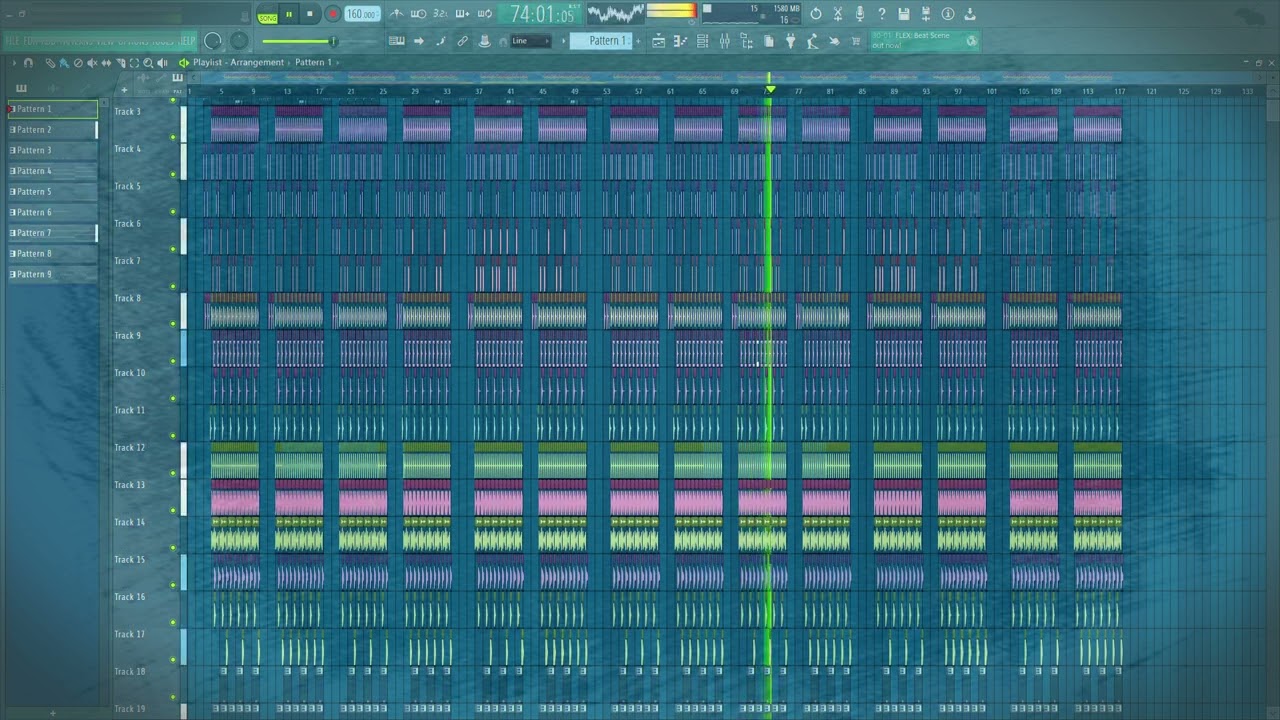
Task: Click the save new version icon
Action: [x=926, y=14]
